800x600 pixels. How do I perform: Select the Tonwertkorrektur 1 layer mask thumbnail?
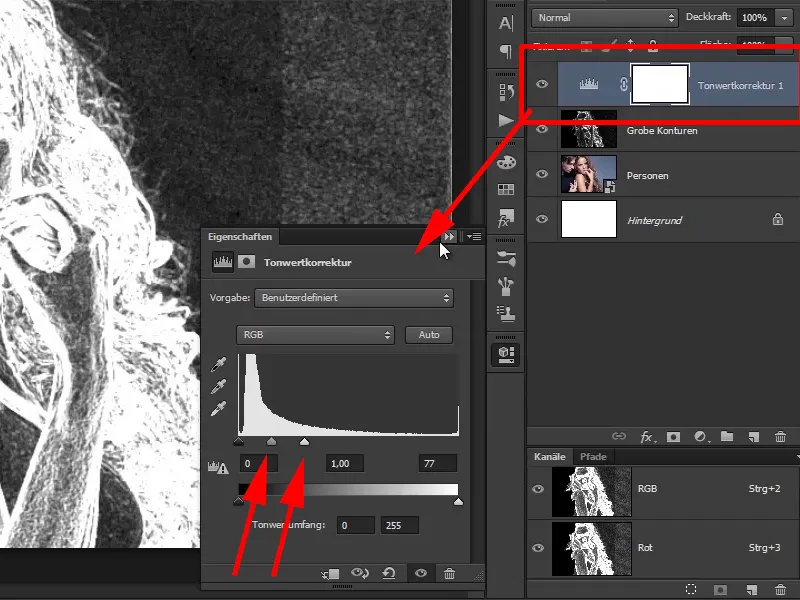click(660, 84)
